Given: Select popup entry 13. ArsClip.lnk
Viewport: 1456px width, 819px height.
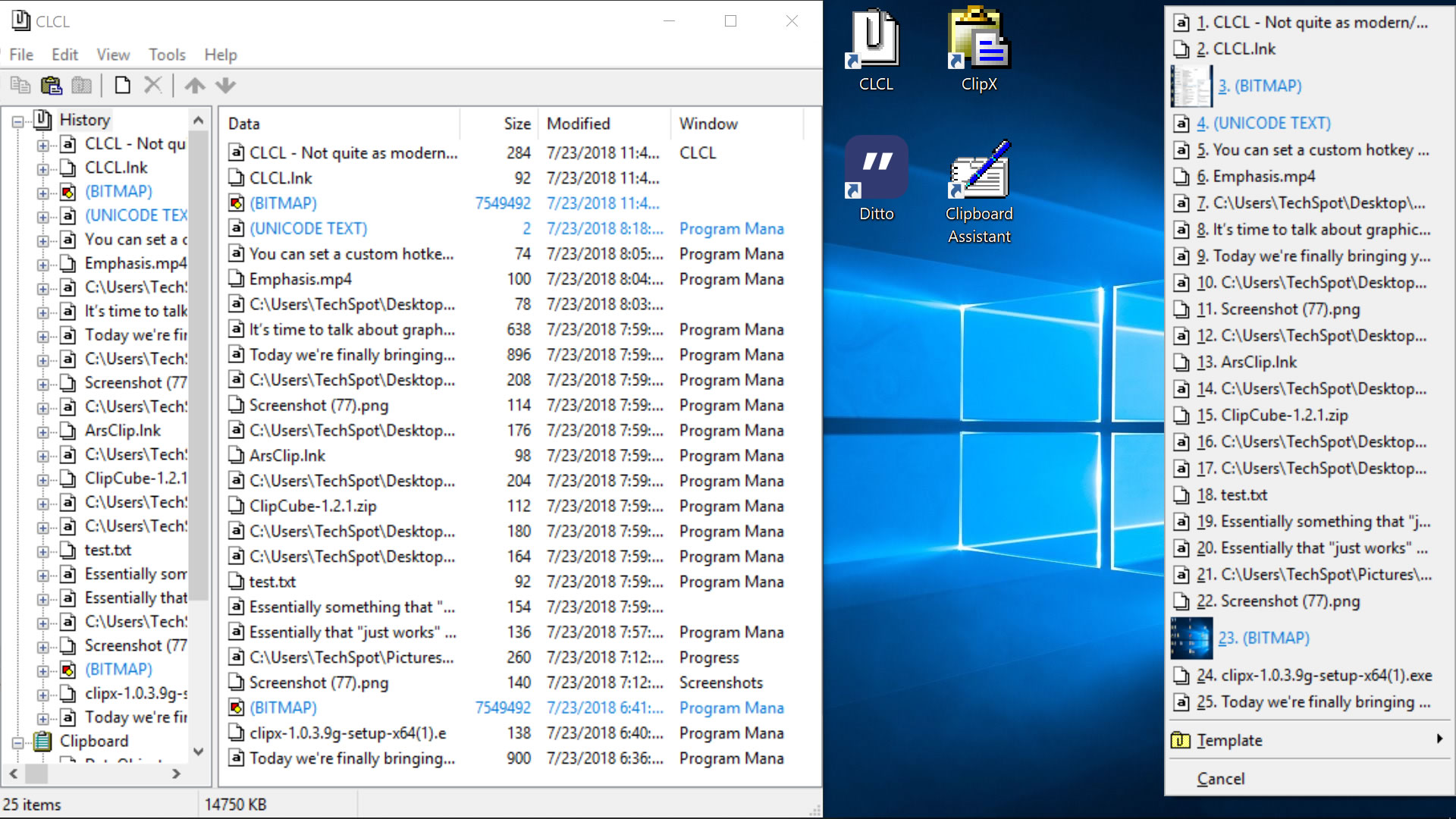Looking at the screenshot, I should pos(1310,362).
